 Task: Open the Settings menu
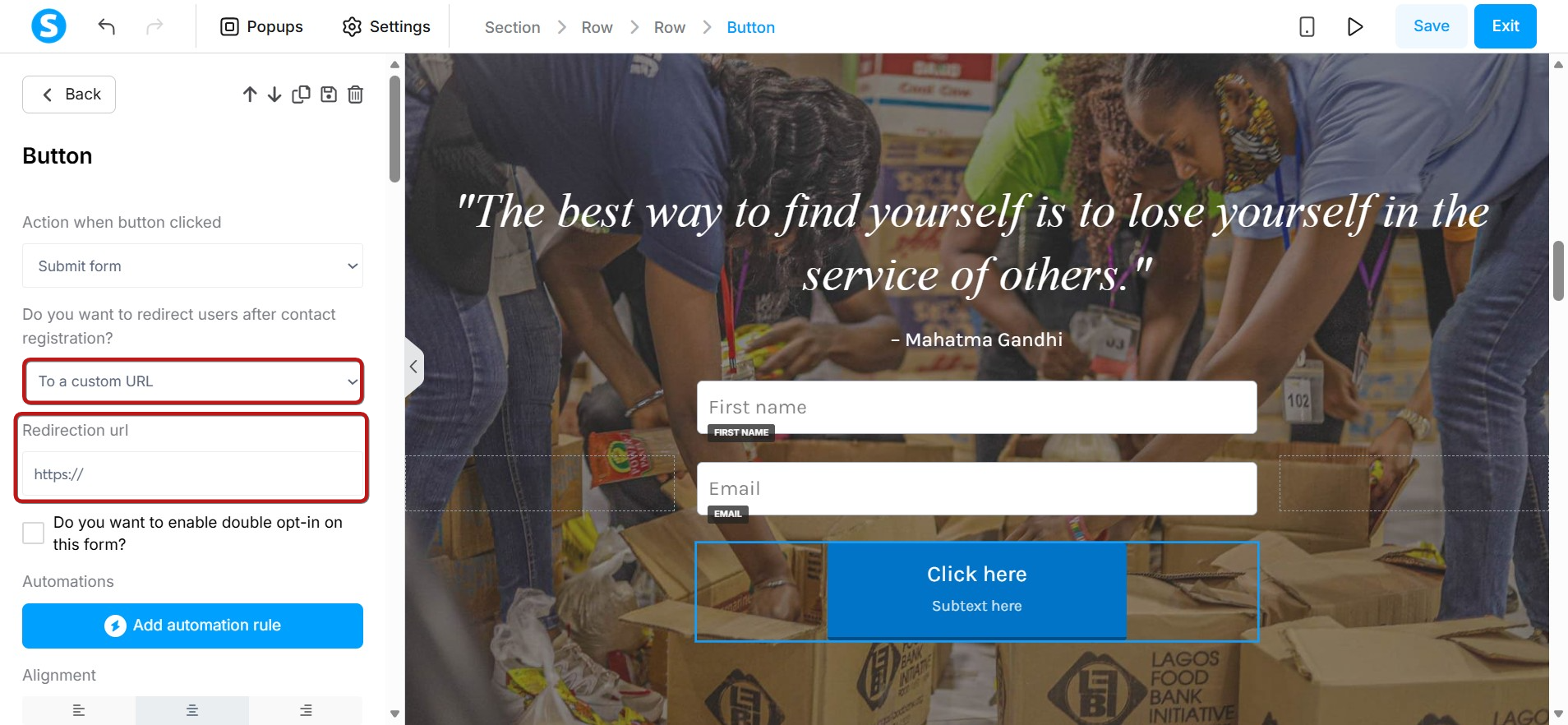[x=386, y=26]
